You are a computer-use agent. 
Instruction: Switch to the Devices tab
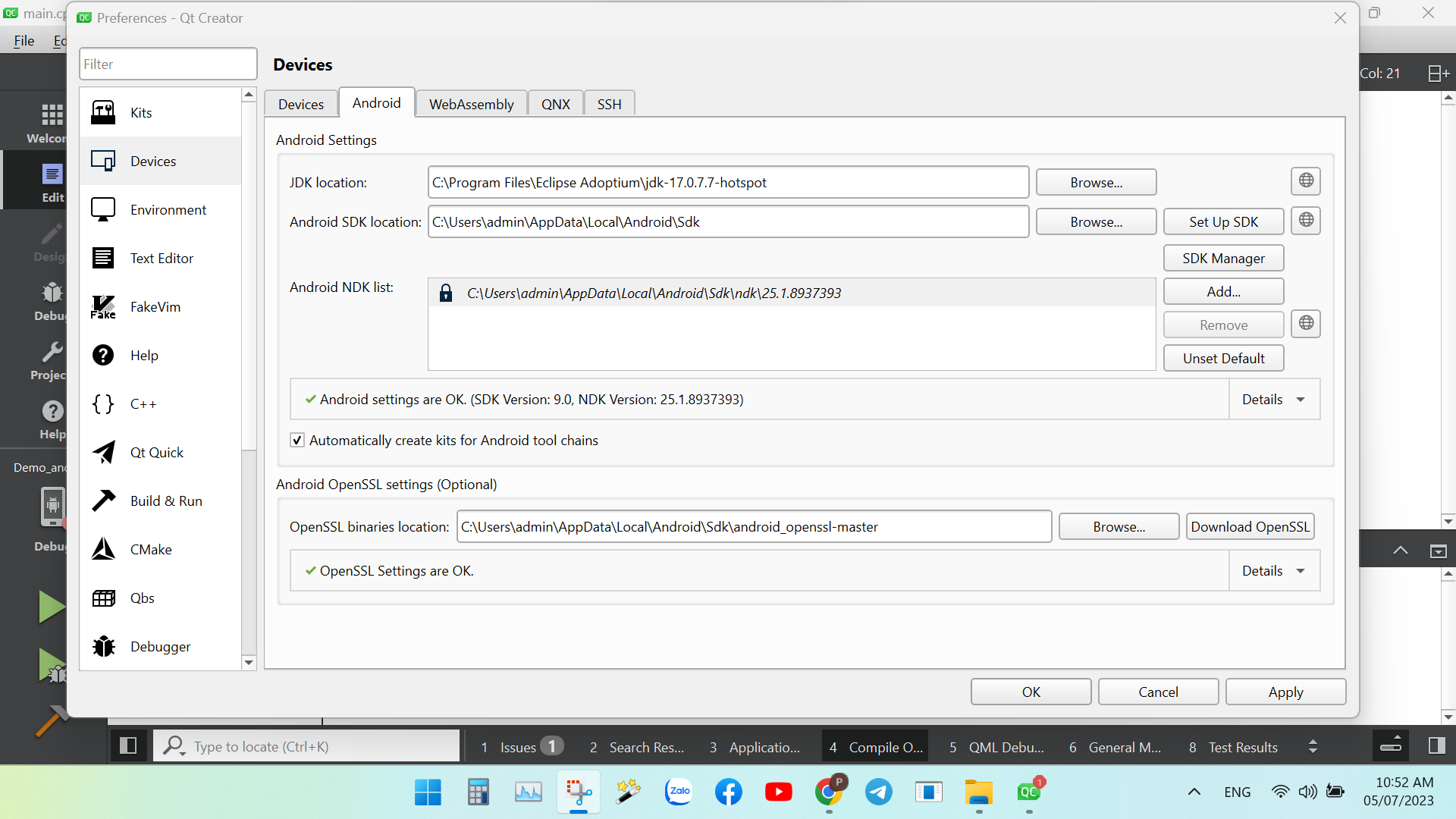tap(301, 104)
